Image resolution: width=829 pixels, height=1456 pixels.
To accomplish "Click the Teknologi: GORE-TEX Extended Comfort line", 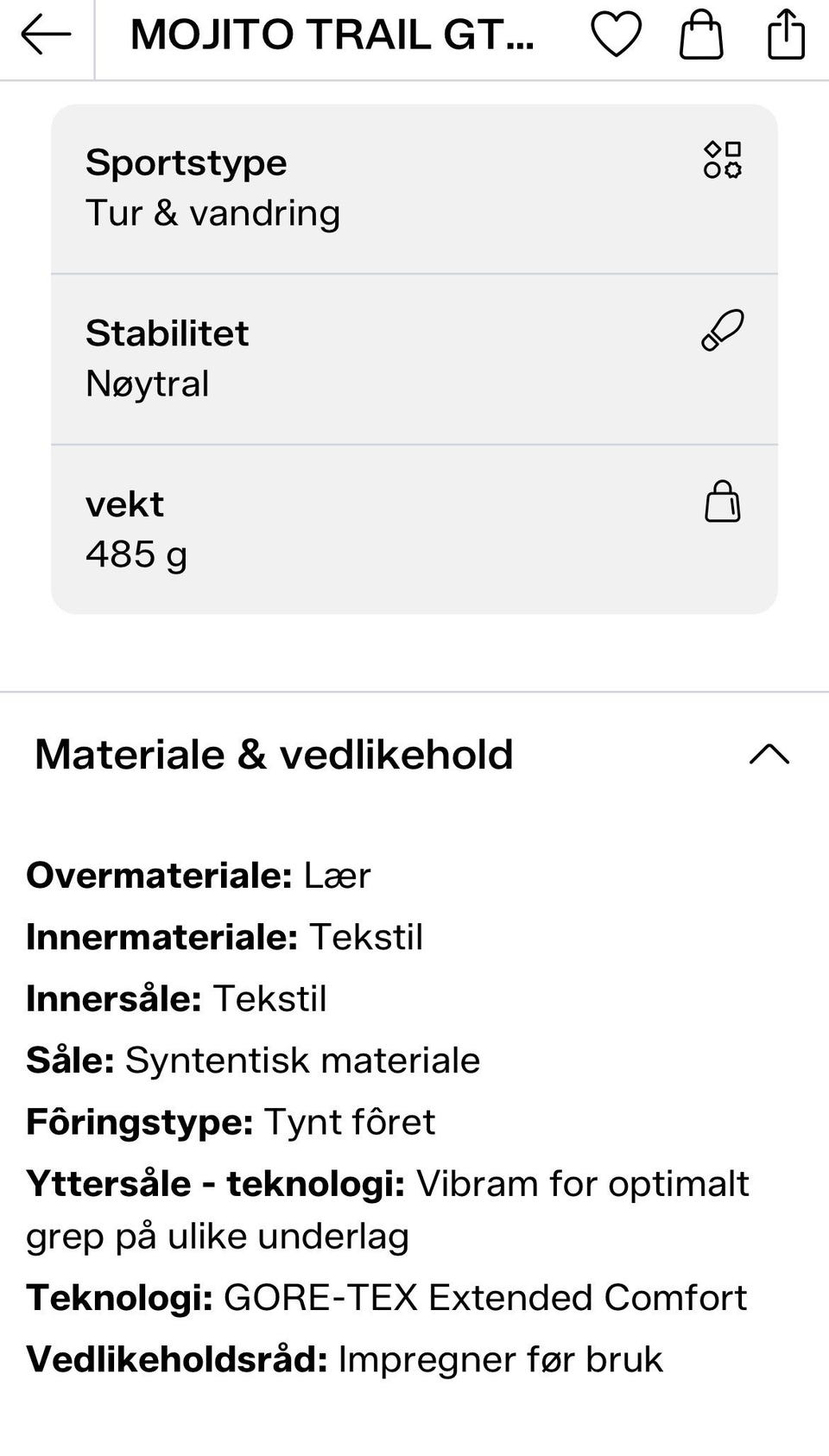I will click(x=387, y=1298).
